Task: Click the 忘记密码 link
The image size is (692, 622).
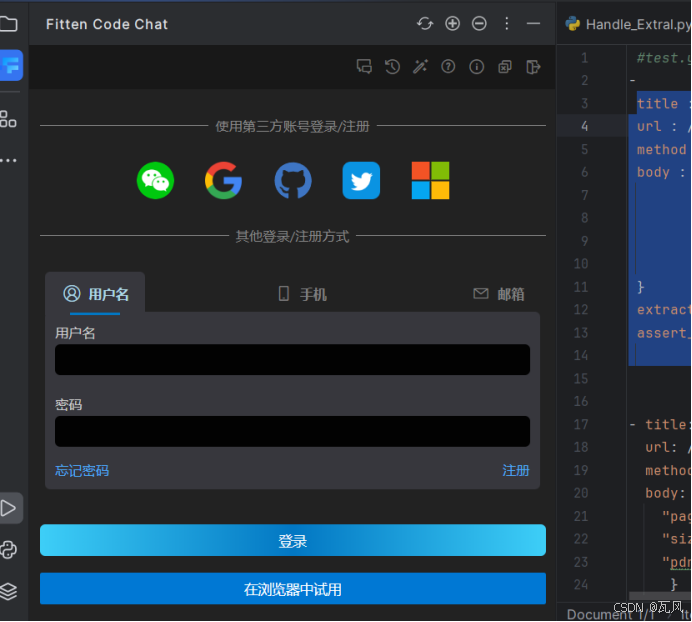Action: click(x=82, y=471)
